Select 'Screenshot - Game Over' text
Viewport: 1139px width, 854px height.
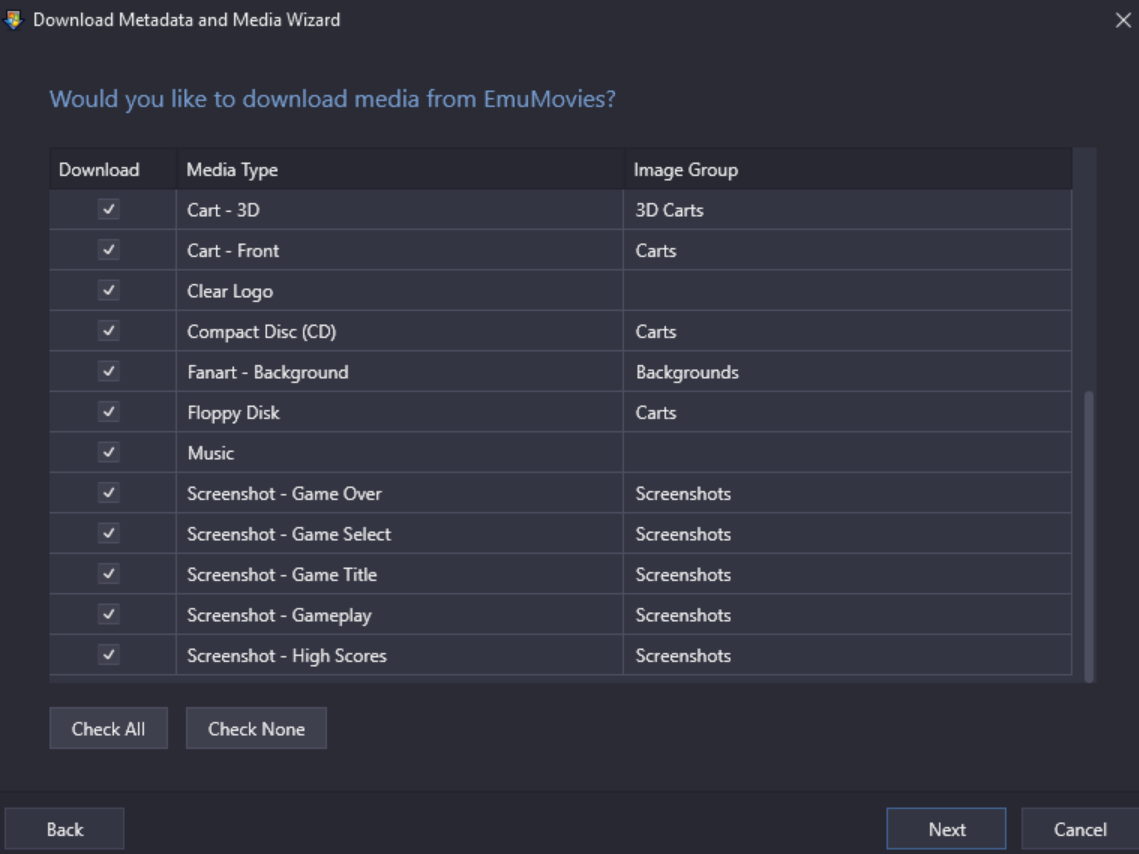click(284, 494)
